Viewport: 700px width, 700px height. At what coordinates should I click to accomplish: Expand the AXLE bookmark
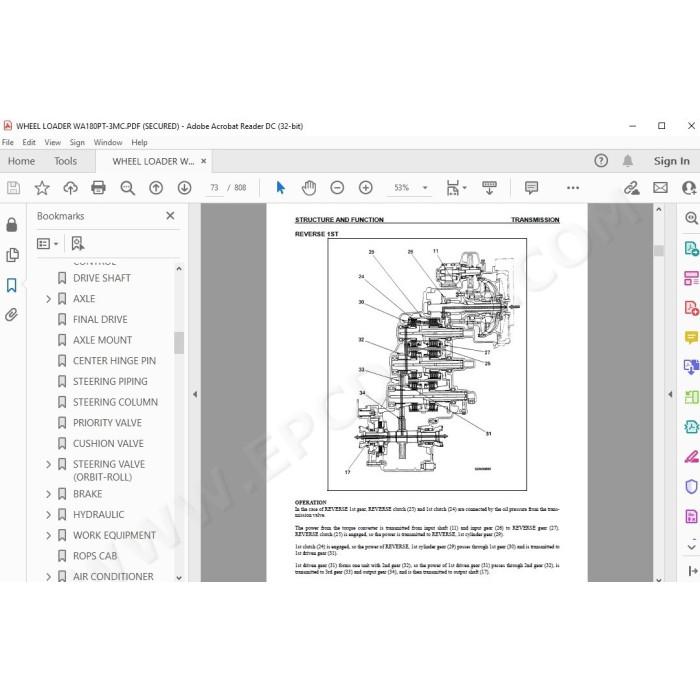coord(48,299)
